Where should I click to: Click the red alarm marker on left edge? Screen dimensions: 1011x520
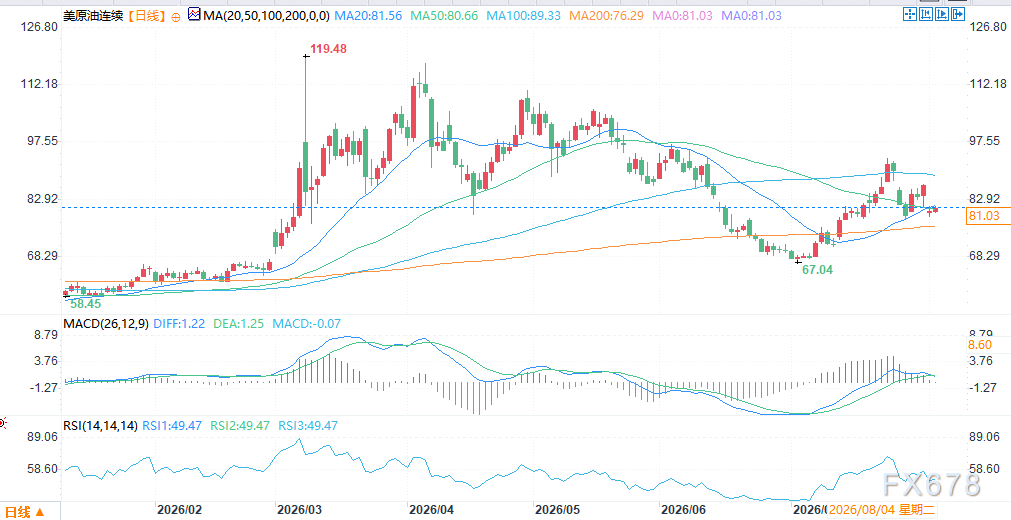3,423
